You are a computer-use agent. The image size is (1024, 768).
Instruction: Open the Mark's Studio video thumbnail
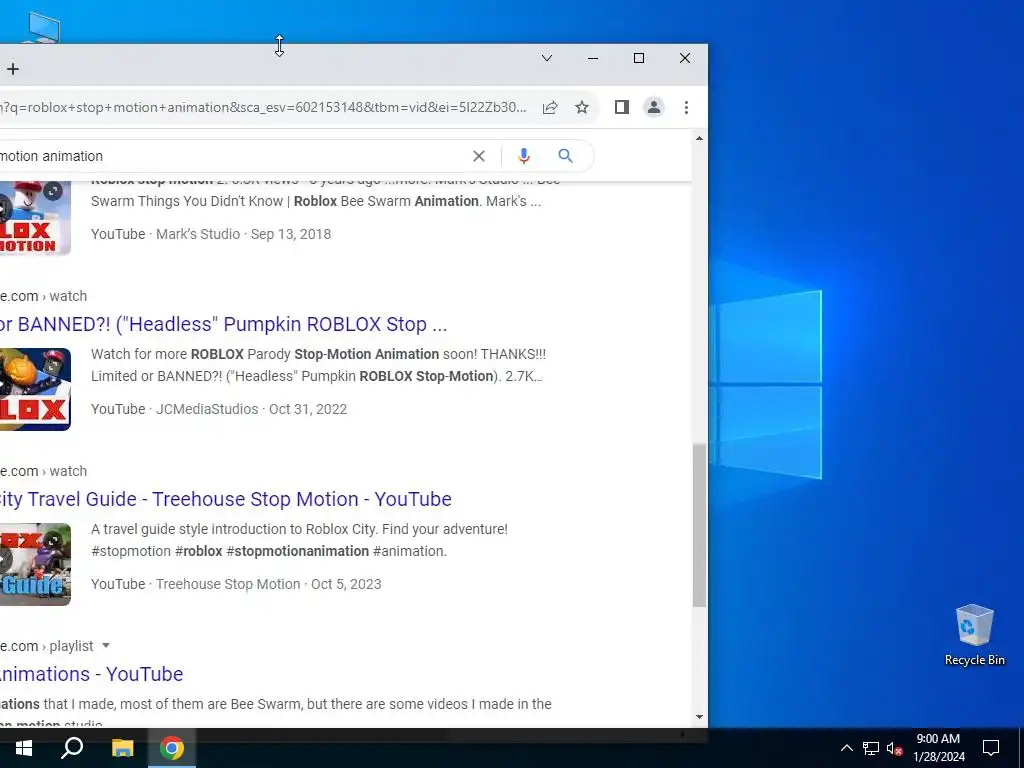click(x=35, y=217)
